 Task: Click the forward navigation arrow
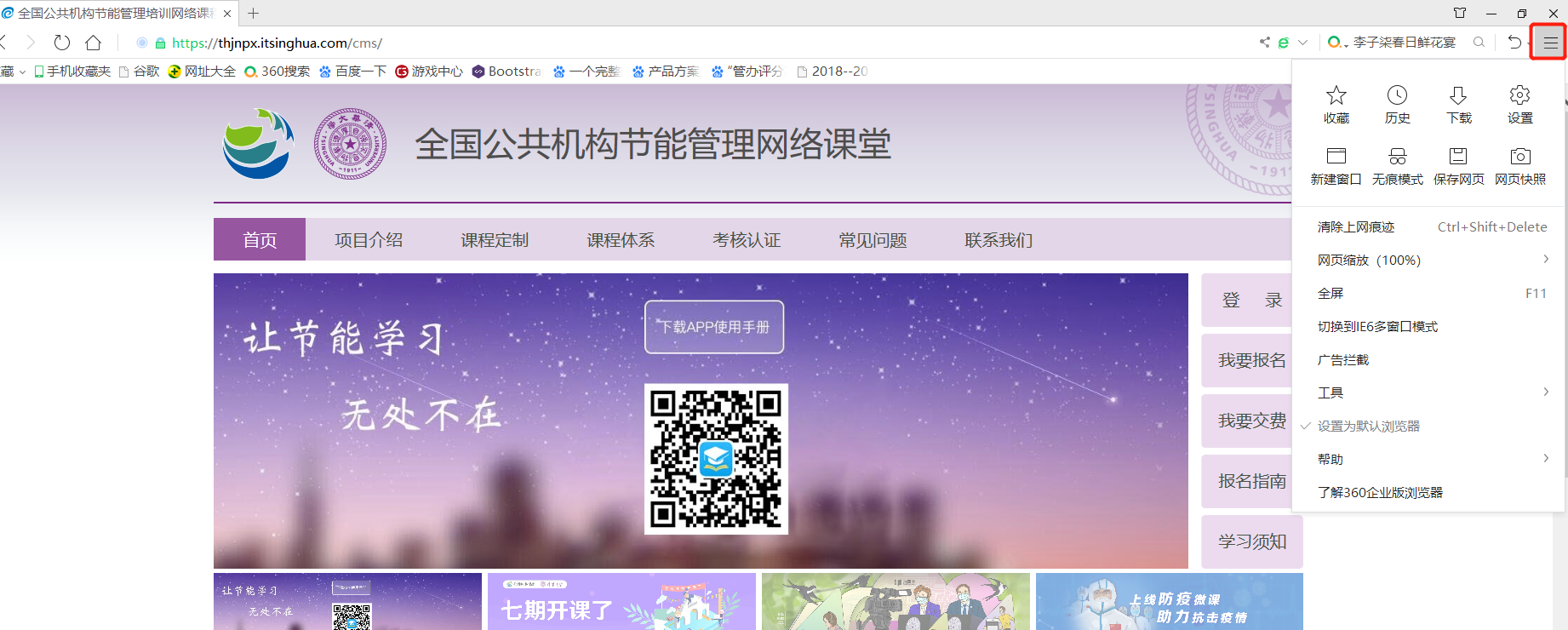31,43
